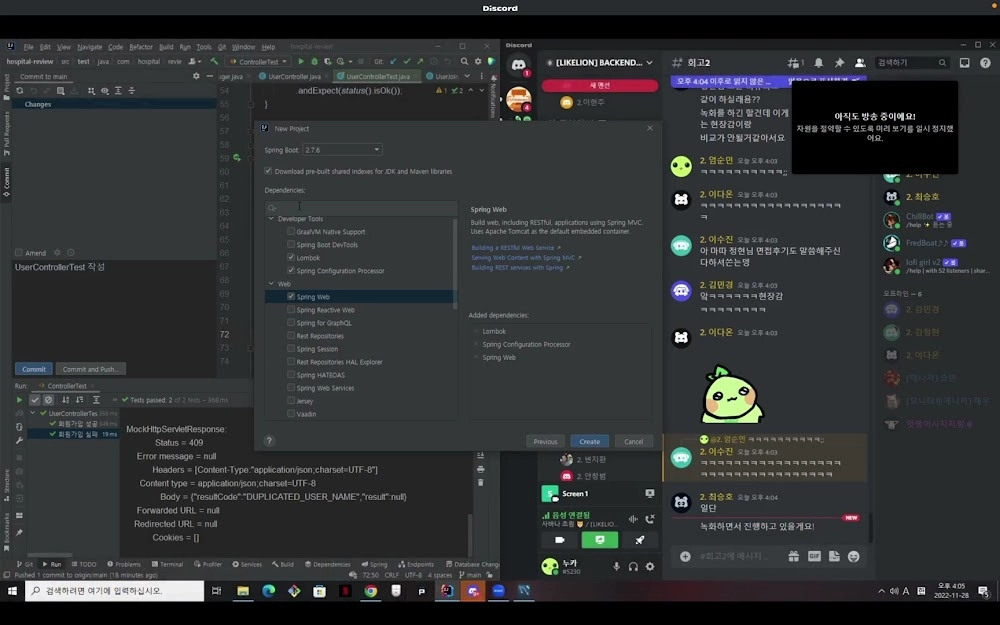
Task: Open the IntelliJ File menu
Action: pyautogui.click(x=29, y=47)
